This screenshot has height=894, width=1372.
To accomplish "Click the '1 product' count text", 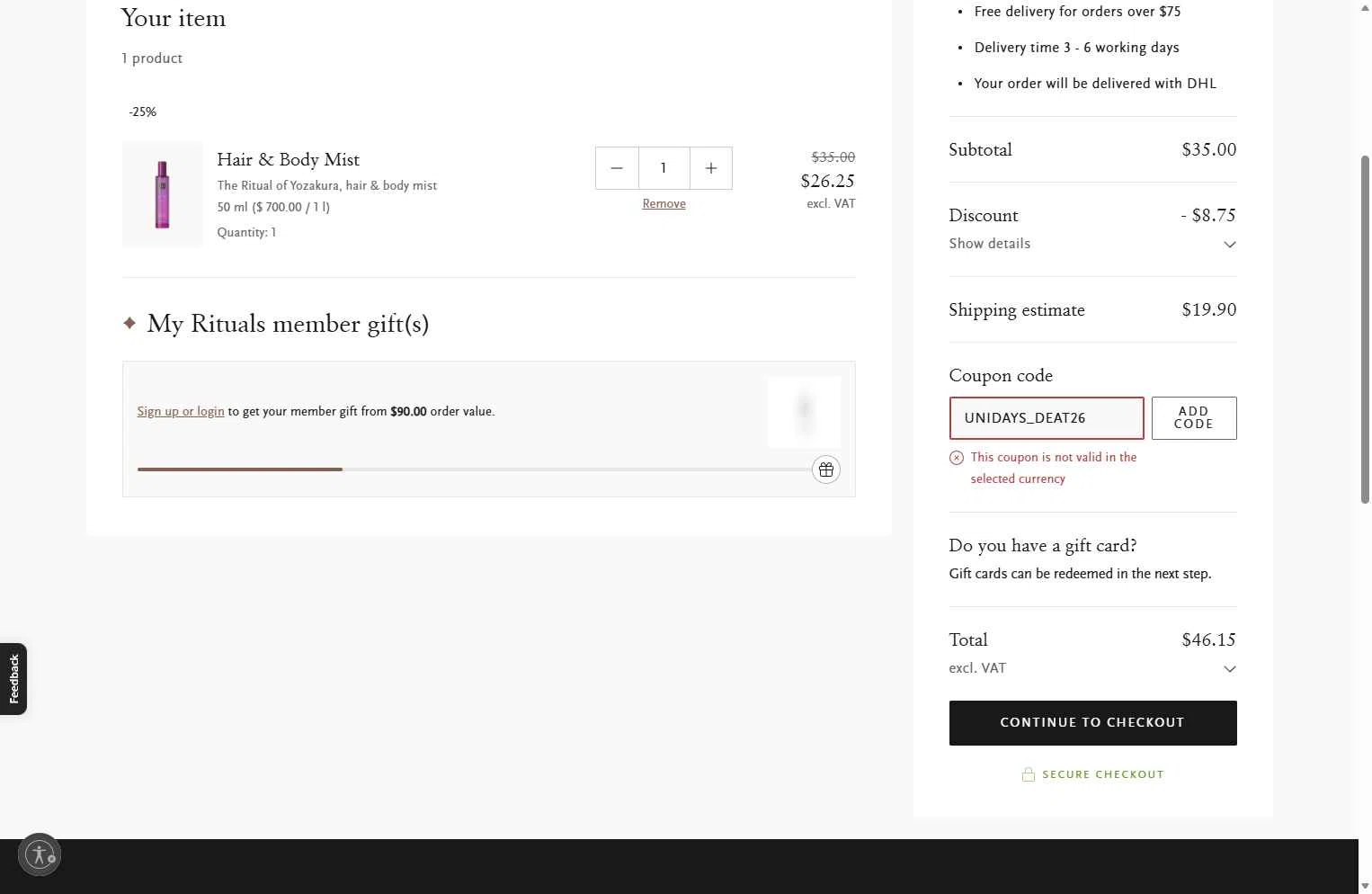I will pos(152,58).
